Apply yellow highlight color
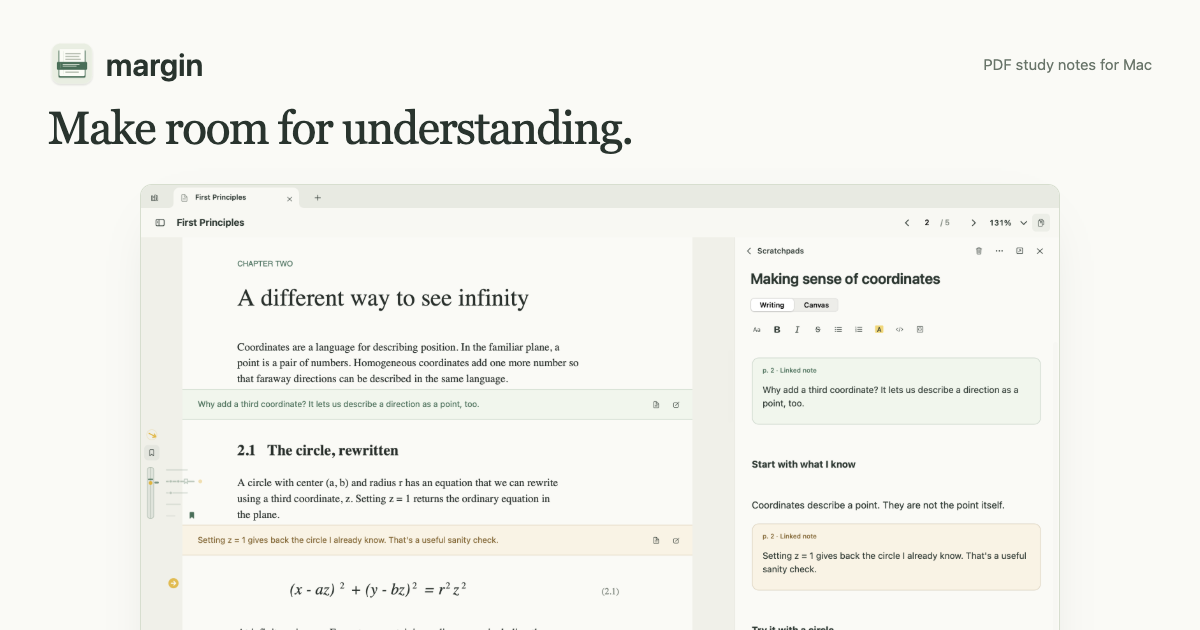This screenshot has height=630, width=1200. [x=879, y=329]
